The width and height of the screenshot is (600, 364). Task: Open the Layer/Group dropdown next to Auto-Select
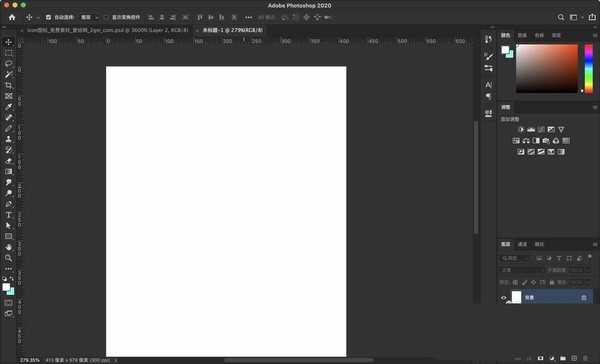[89, 18]
